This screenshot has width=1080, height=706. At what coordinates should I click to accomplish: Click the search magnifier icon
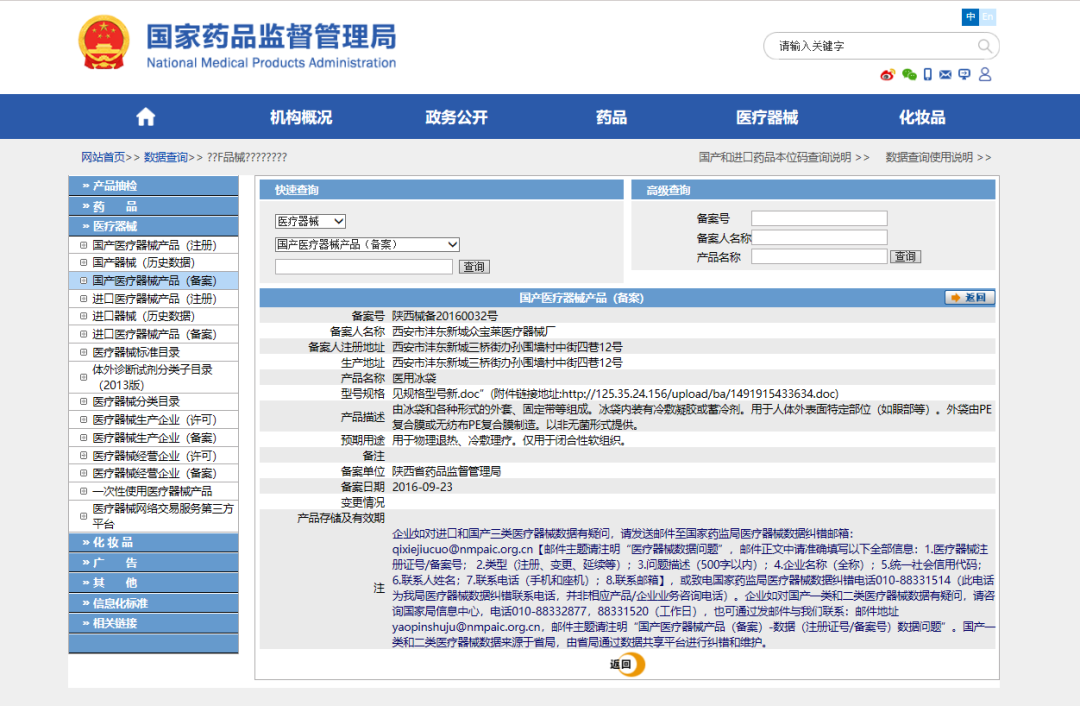coord(983,46)
